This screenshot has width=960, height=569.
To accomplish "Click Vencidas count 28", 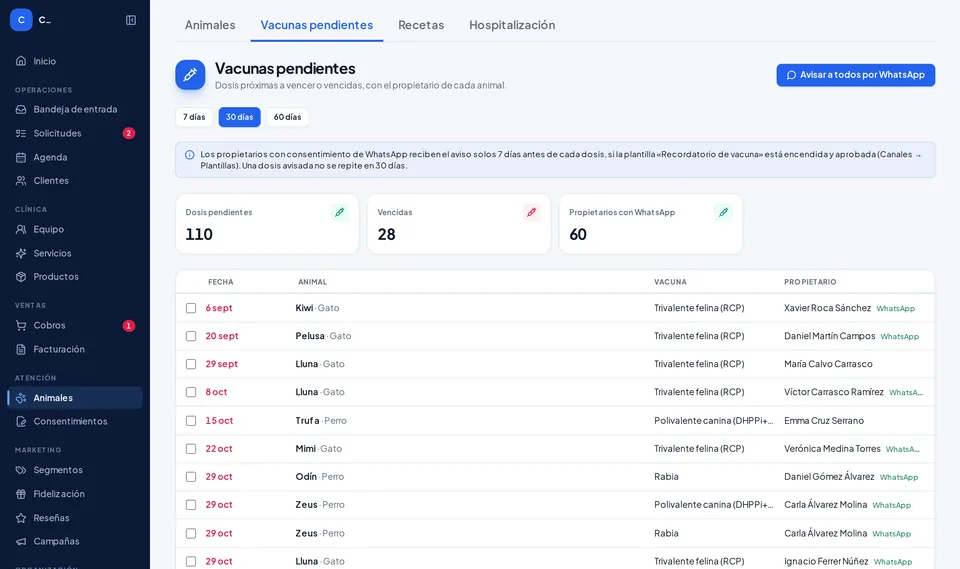I will click(x=386, y=235).
